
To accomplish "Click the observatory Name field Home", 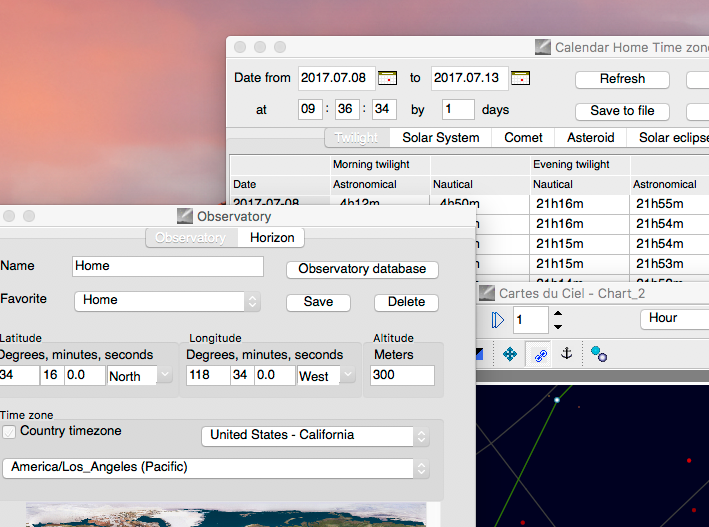I will pos(168,266).
